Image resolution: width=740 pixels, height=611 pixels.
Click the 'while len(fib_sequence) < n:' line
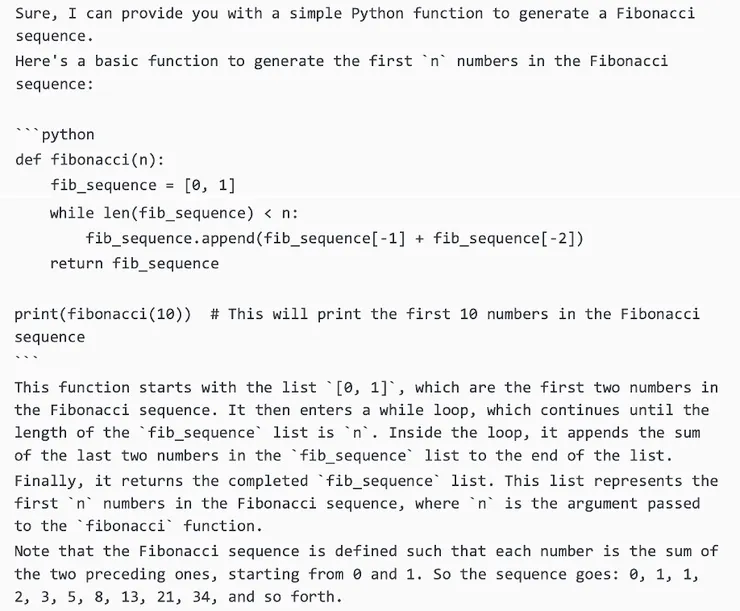point(174,213)
